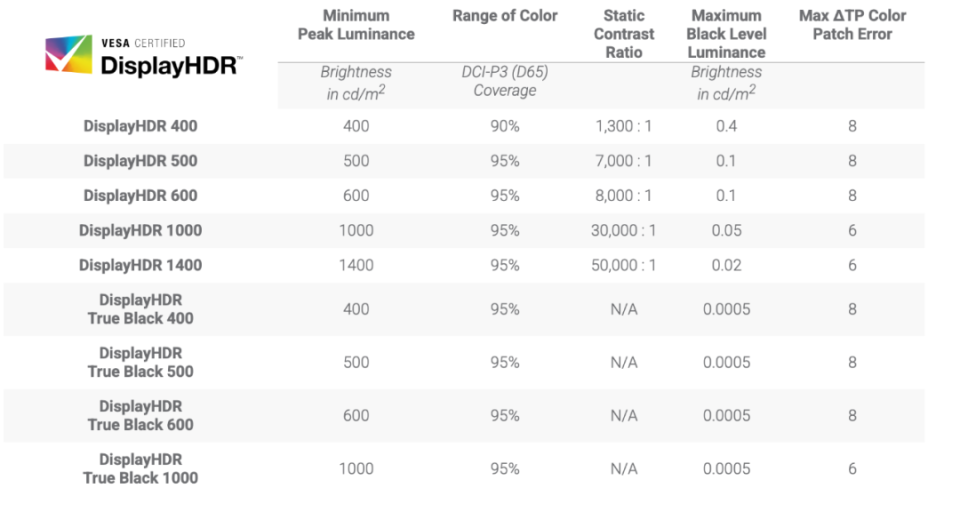The width and height of the screenshot is (960, 512).
Task: Click the DisplayHDR True Black 600 label
Action: tap(140, 415)
